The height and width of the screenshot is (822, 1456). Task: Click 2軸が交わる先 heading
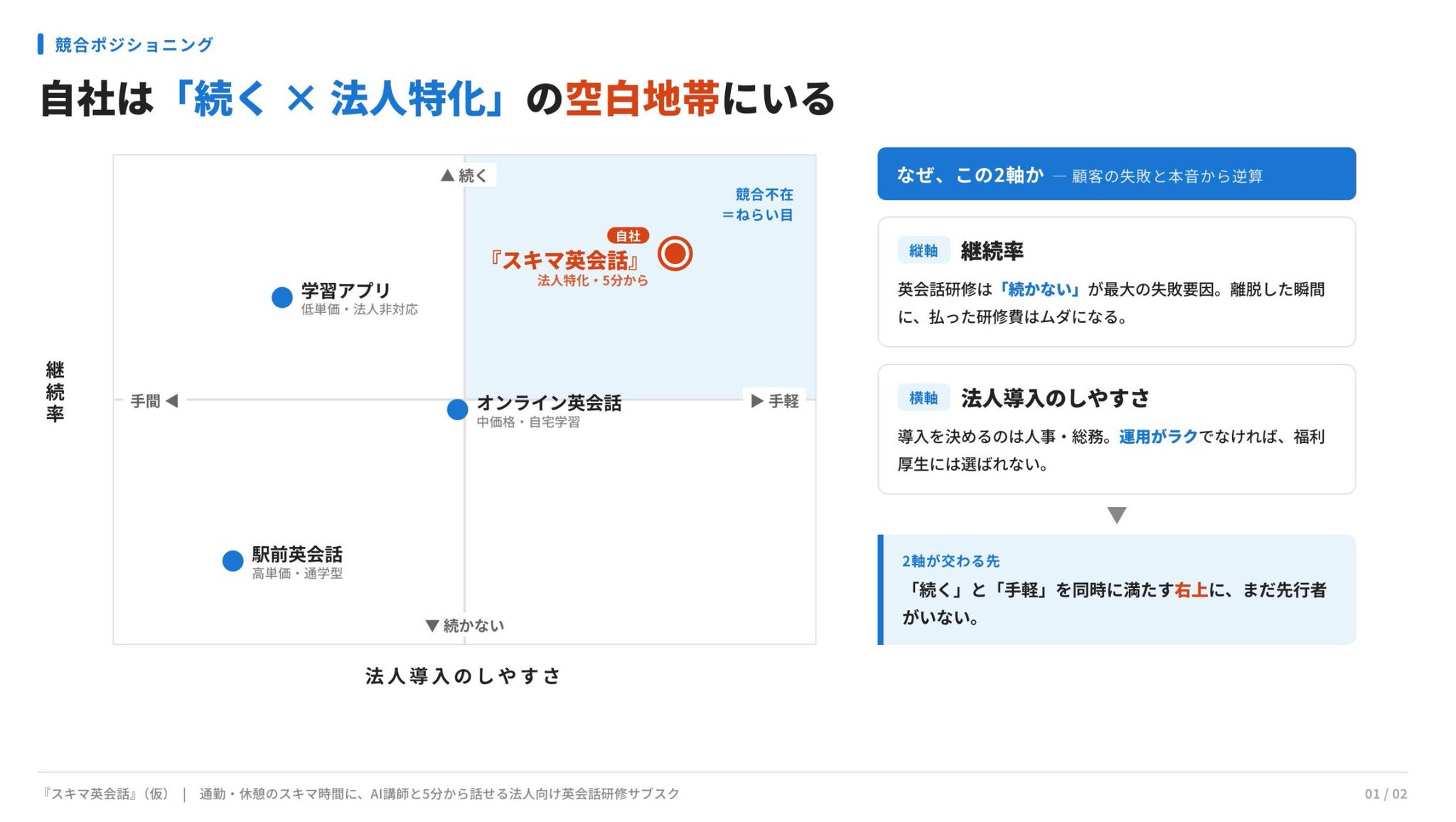[x=951, y=561]
